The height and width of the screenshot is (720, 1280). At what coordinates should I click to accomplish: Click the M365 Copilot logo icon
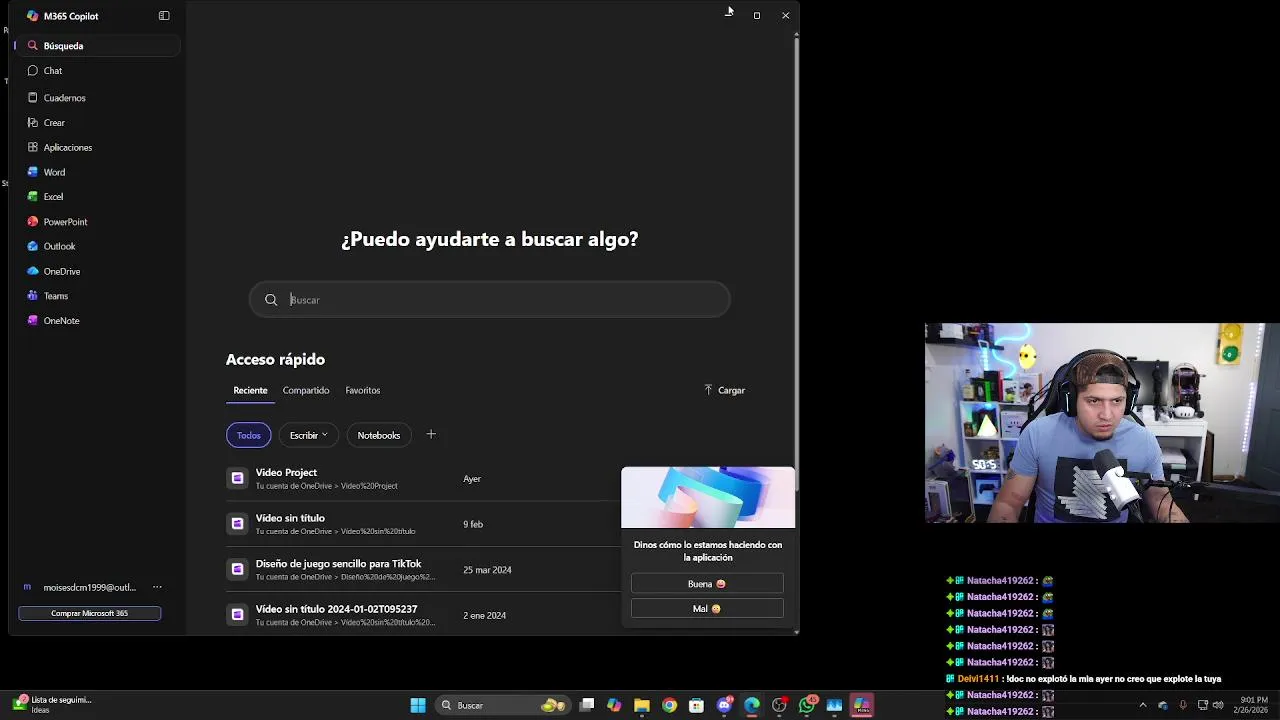point(33,16)
